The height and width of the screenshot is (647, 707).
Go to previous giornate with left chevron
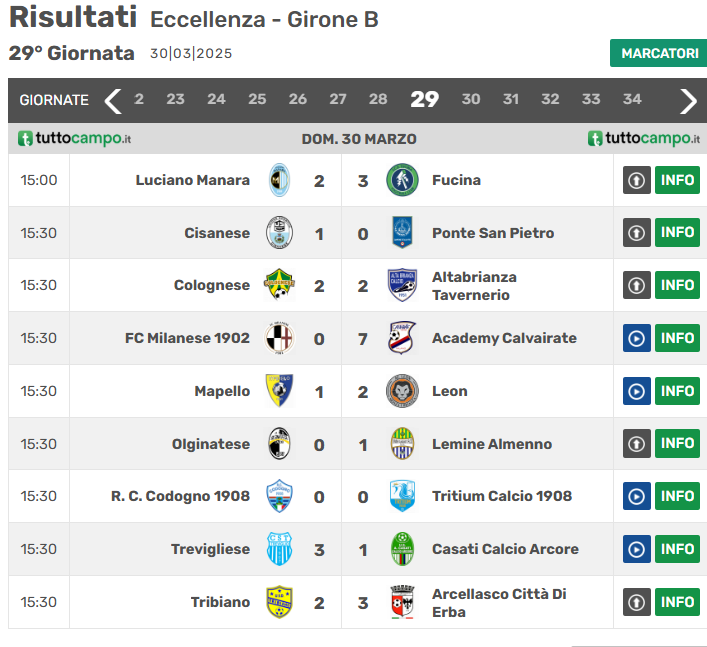[113, 100]
